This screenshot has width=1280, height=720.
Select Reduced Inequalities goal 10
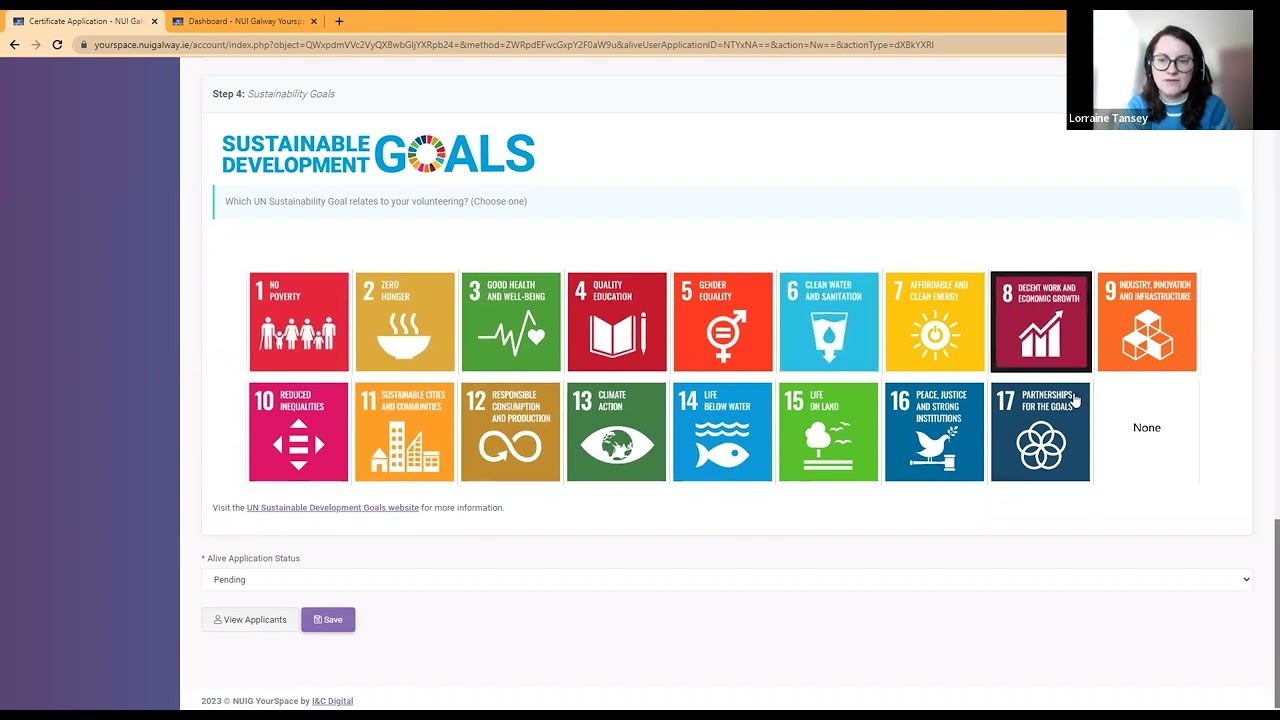tap(299, 432)
